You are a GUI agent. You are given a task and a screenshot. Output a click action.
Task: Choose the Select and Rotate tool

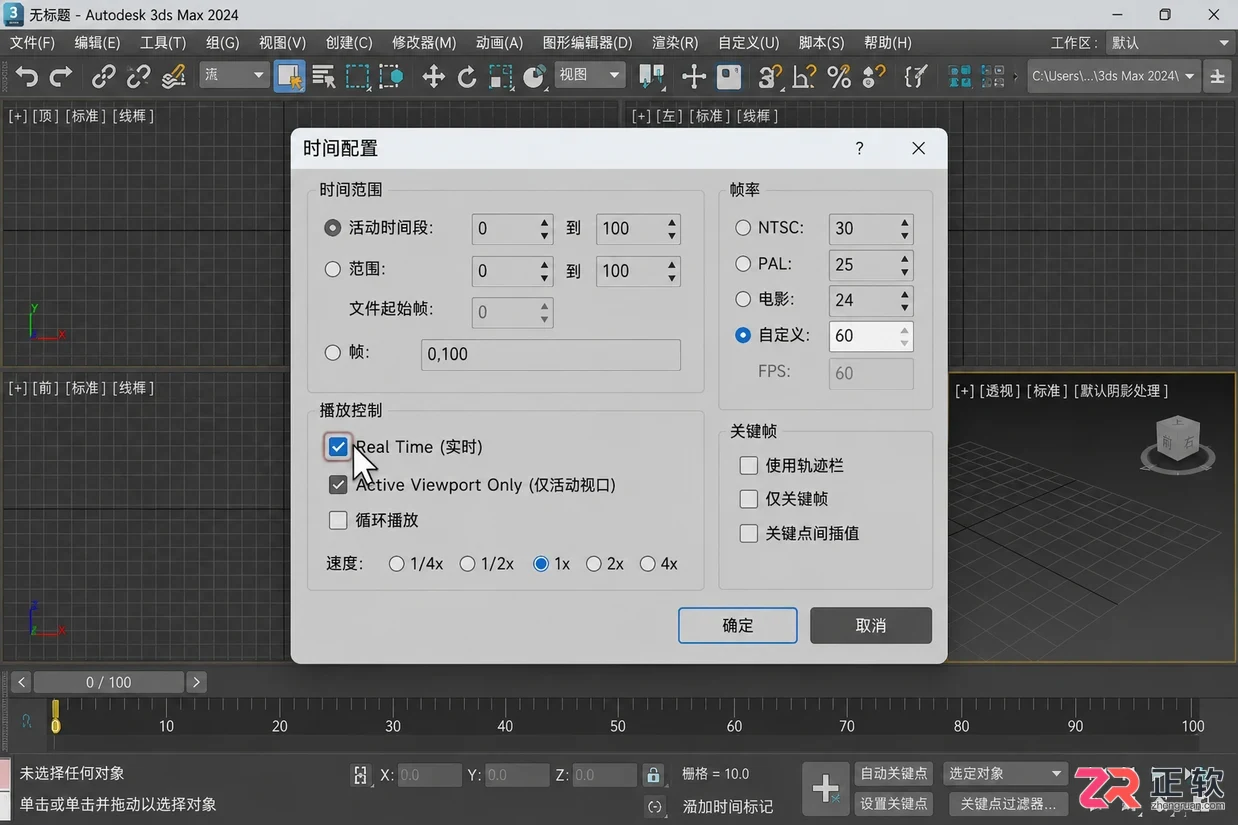(x=467, y=77)
